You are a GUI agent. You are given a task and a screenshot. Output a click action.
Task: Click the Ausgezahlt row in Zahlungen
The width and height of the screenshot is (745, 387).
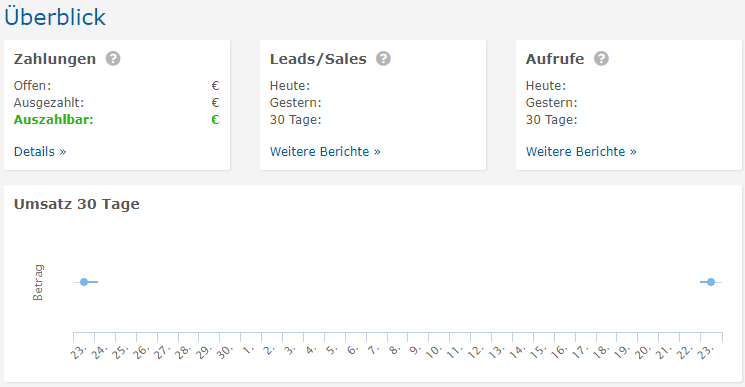coord(116,103)
